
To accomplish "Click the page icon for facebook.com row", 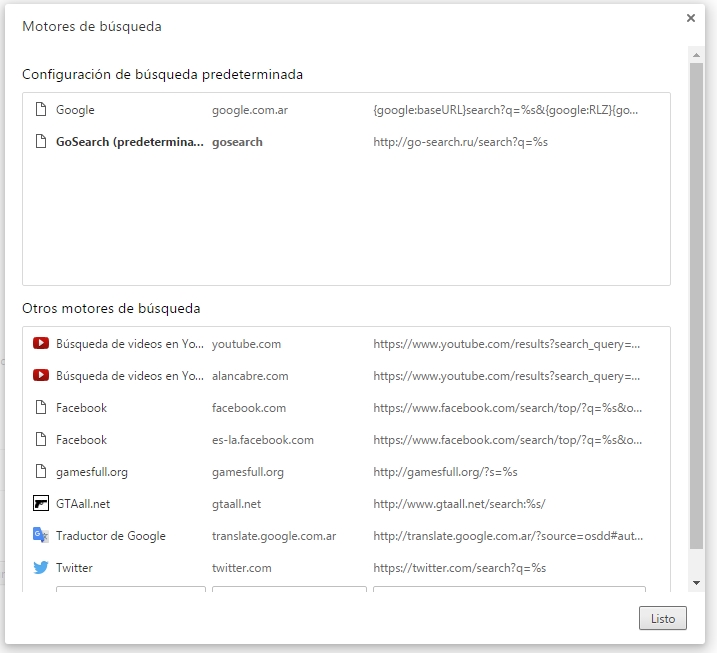I will tap(41, 407).
